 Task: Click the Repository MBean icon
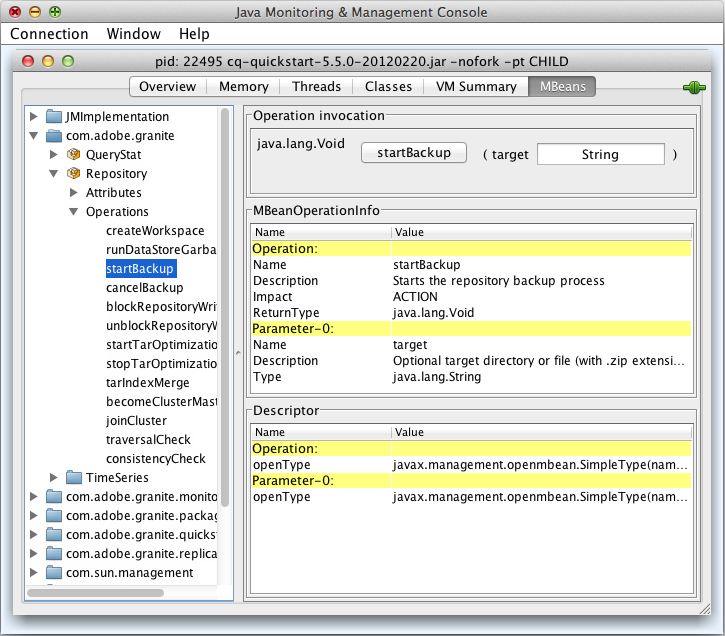pos(74,173)
